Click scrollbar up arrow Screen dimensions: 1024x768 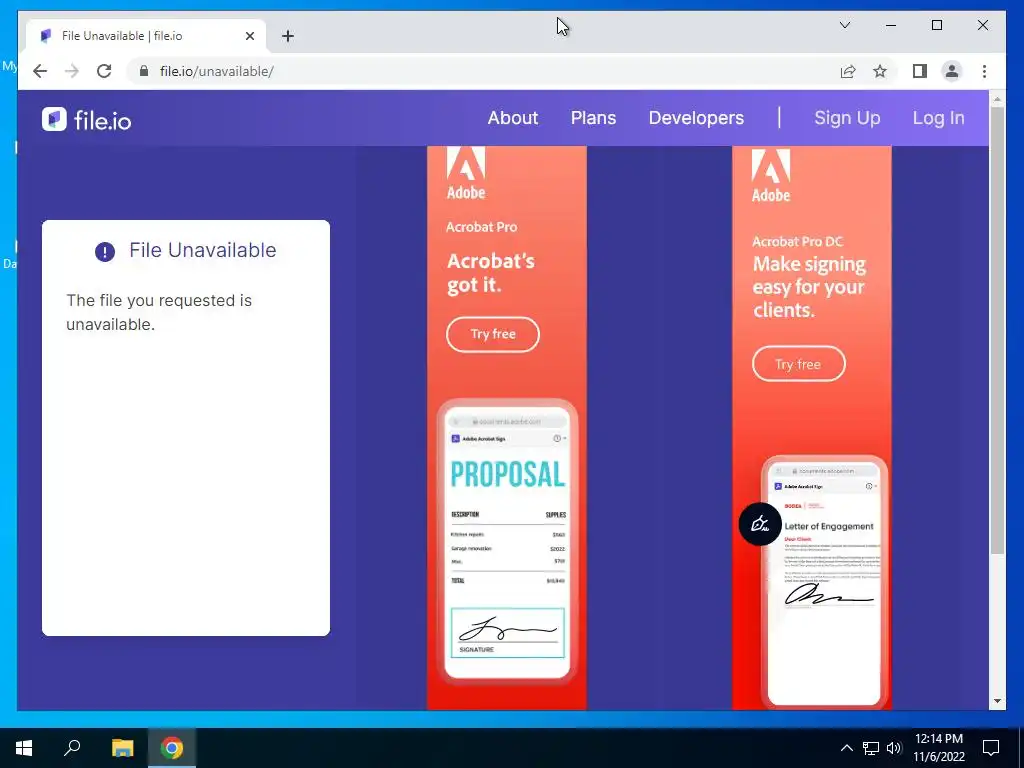pos(997,99)
